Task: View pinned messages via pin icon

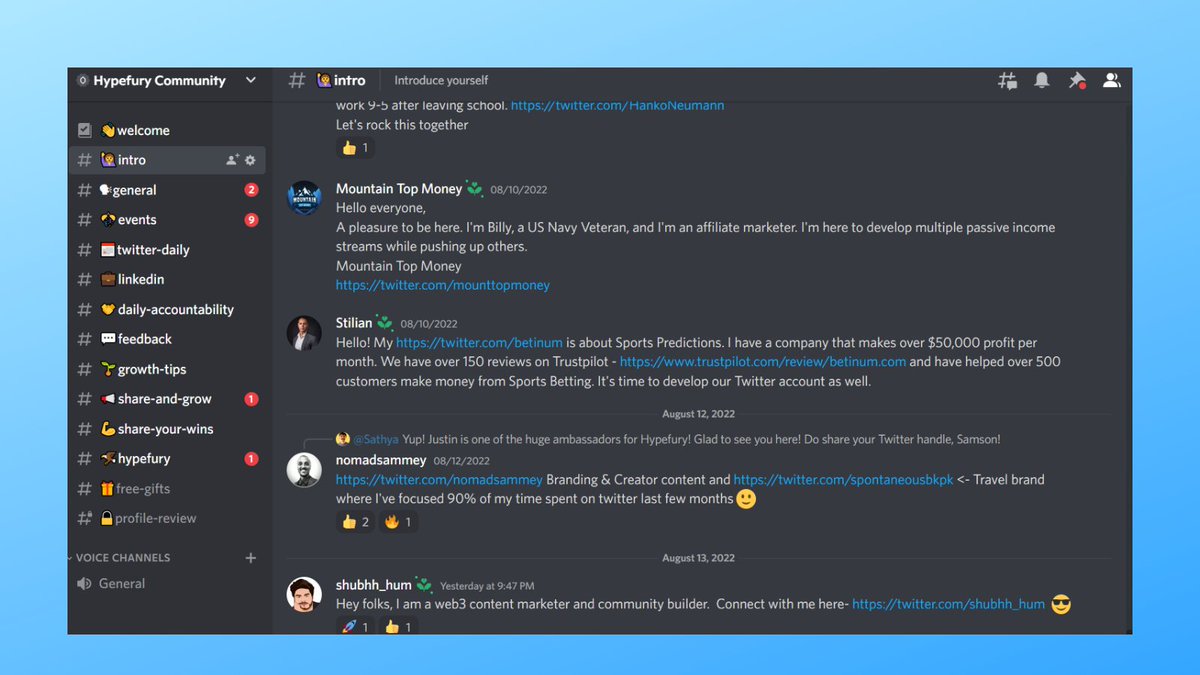Action: point(1077,80)
